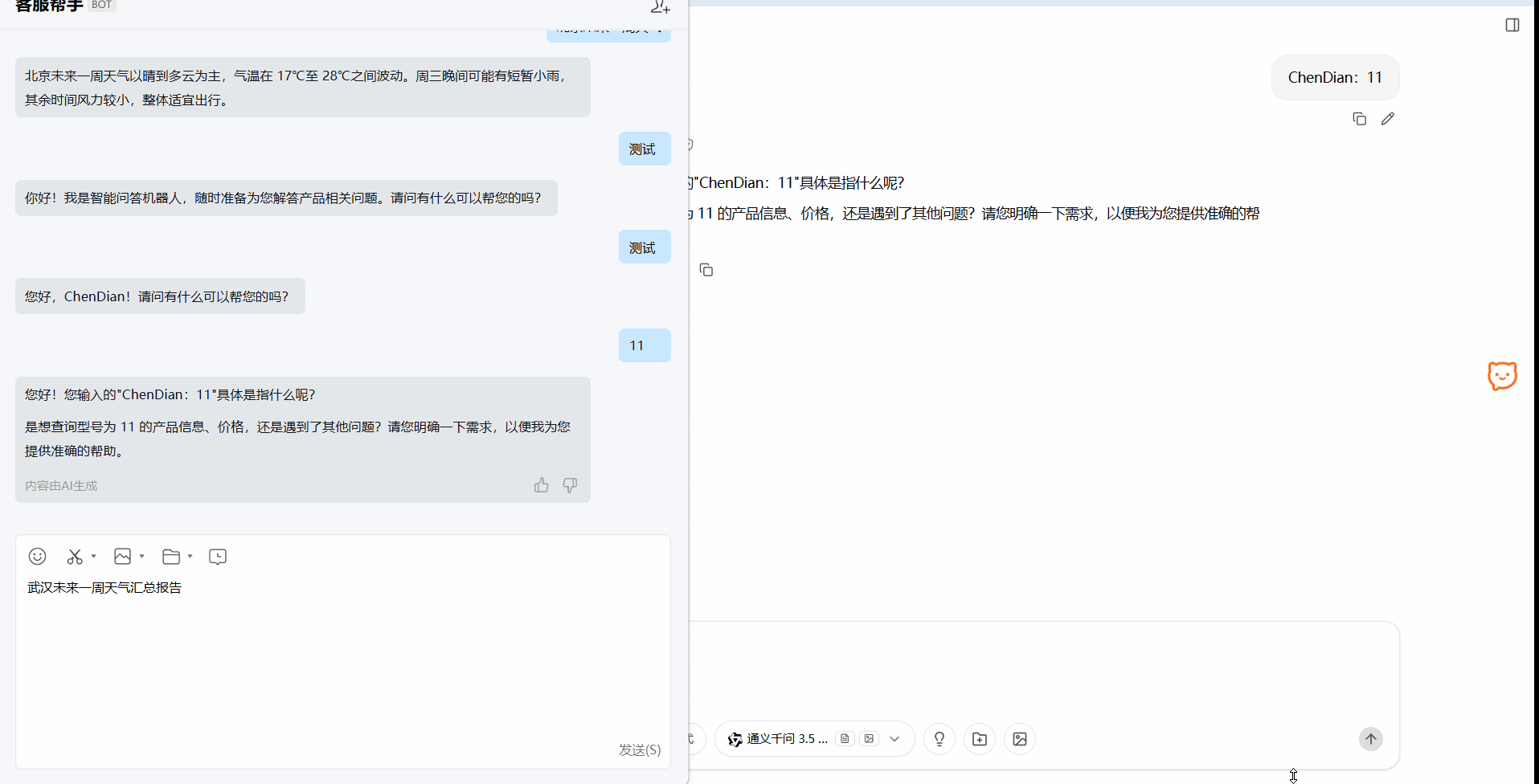1539x784 pixels.
Task: Click the cat mascot on the right edge
Action: (x=1502, y=376)
